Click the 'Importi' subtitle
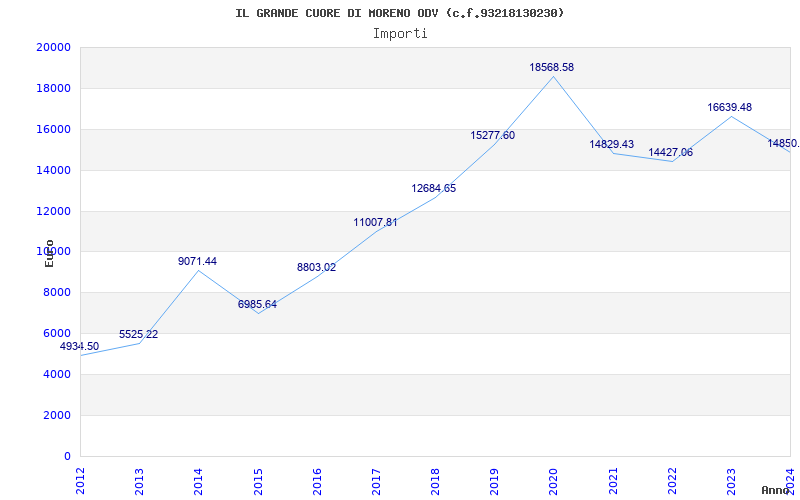The height and width of the screenshot is (500, 800). 400,34
